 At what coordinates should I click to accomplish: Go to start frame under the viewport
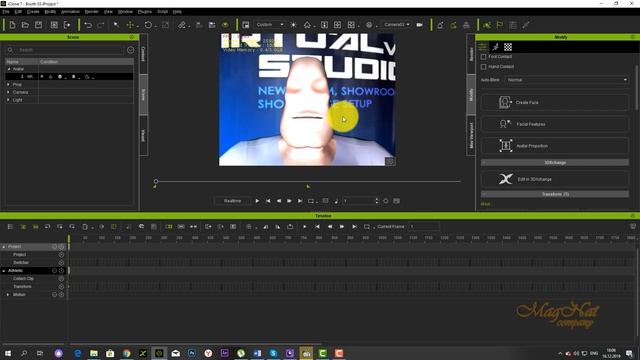coord(268,201)
